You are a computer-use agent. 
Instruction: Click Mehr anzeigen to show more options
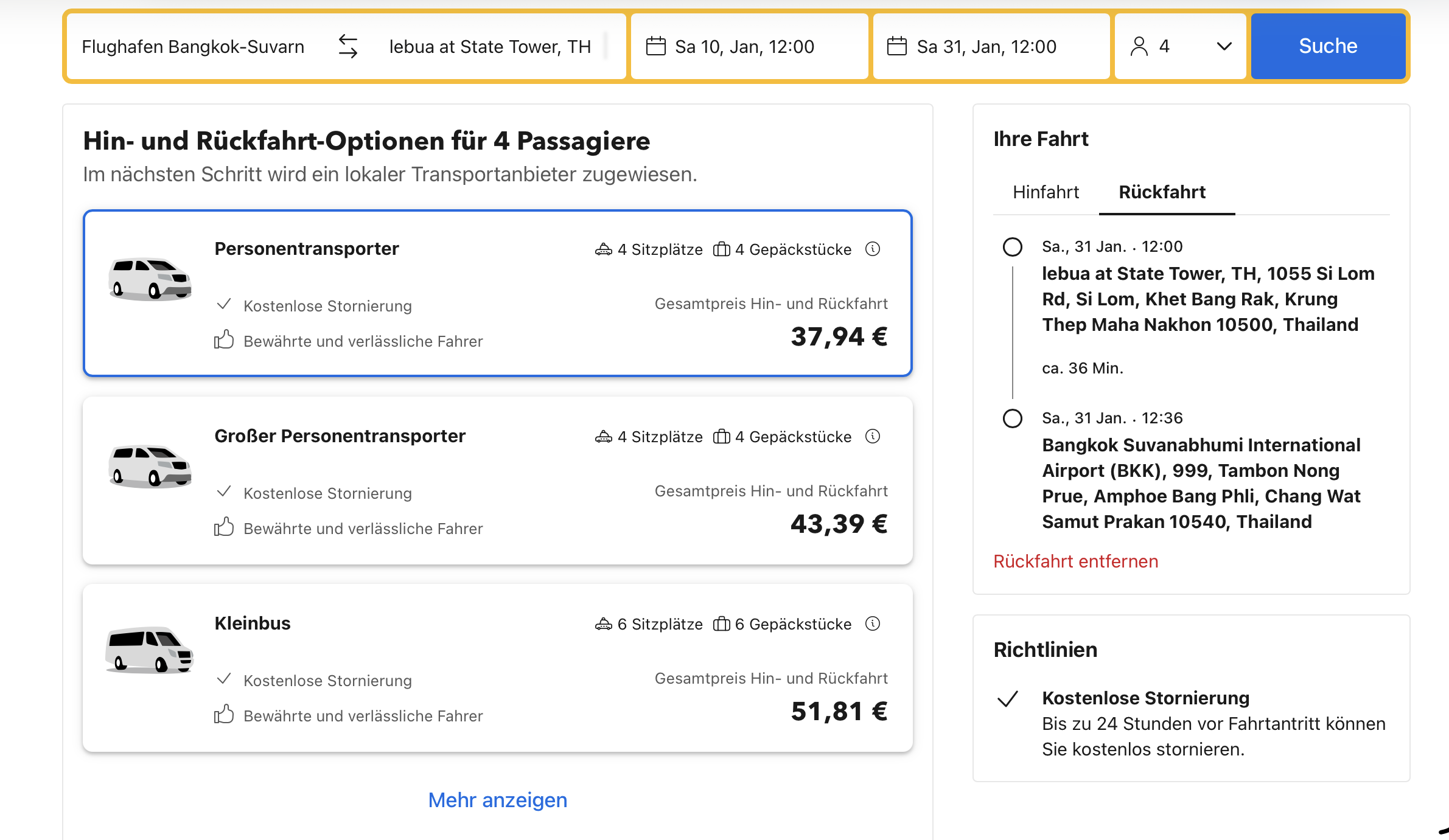497,800
